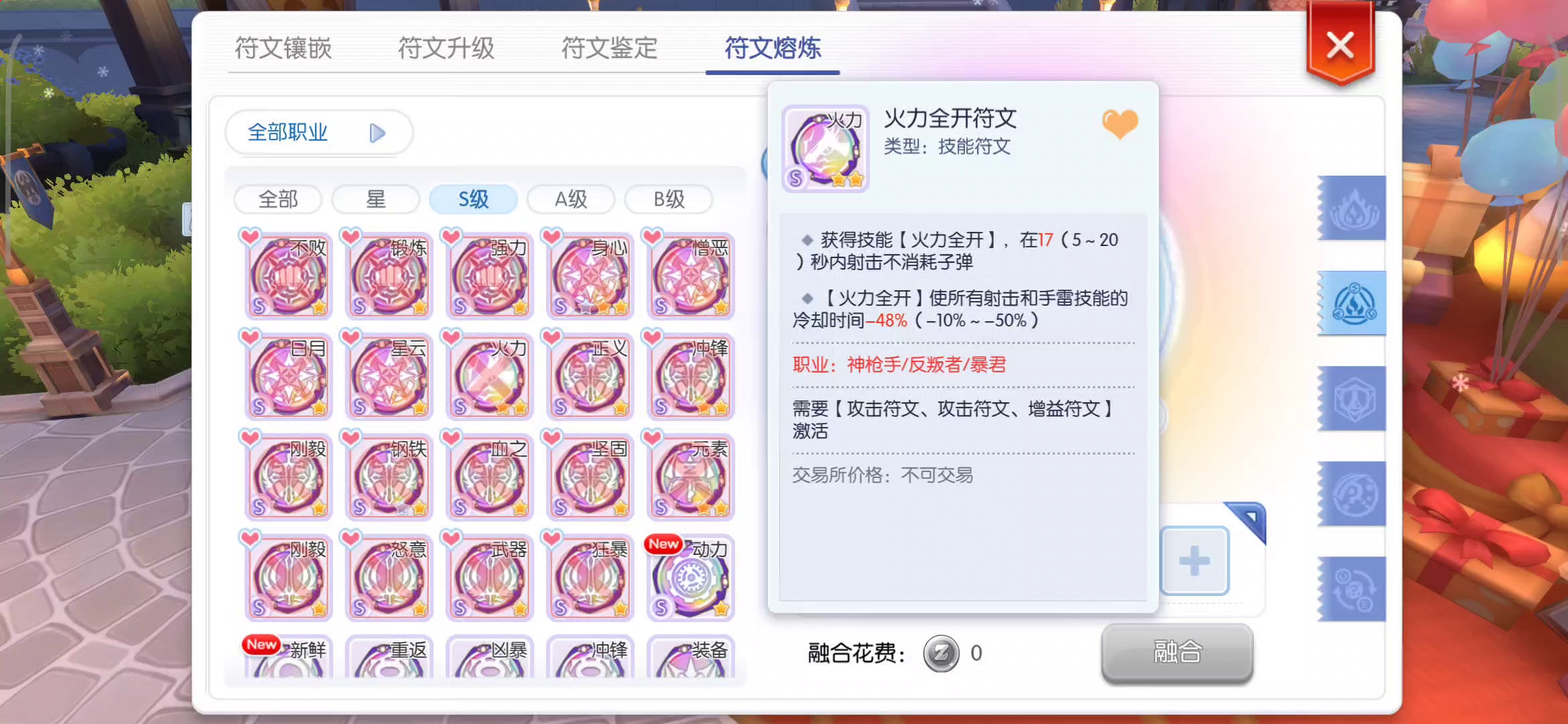The image size is (1568, 724).
Task: Open the flame category side icon
Action: (x=1353, y=208)
